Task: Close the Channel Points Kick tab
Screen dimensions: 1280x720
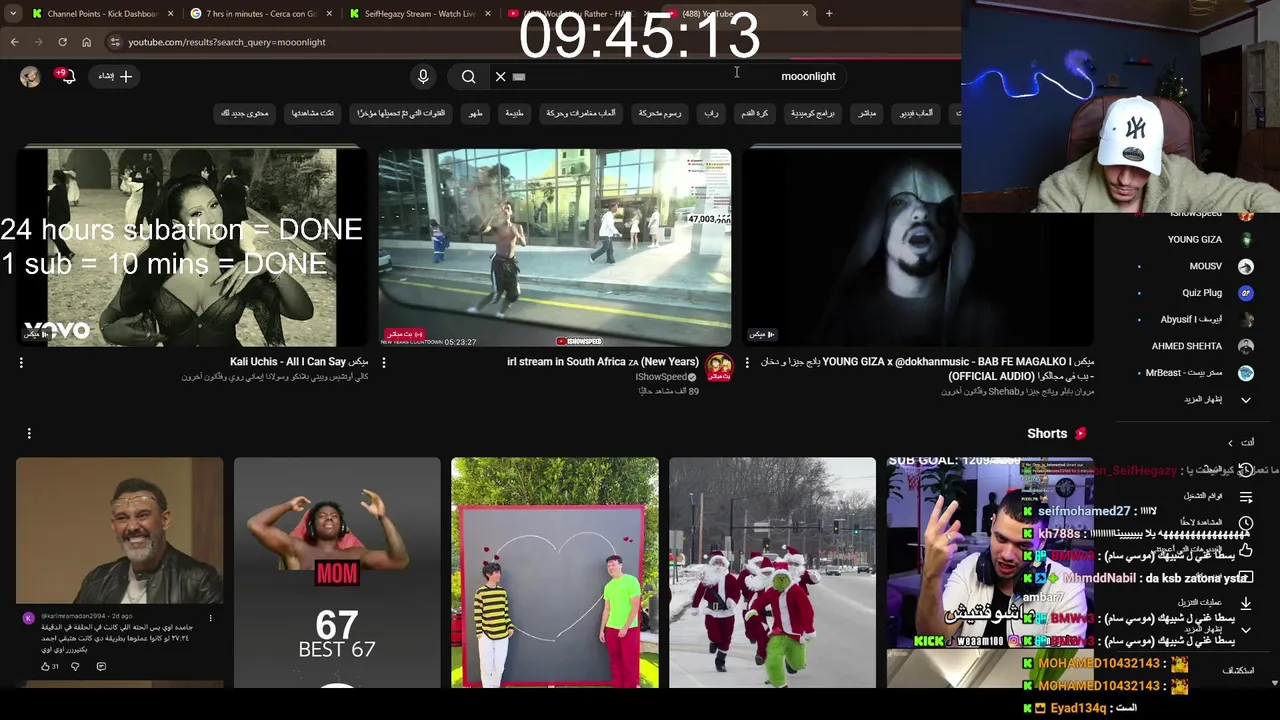Action: click(x=170, y=14)
